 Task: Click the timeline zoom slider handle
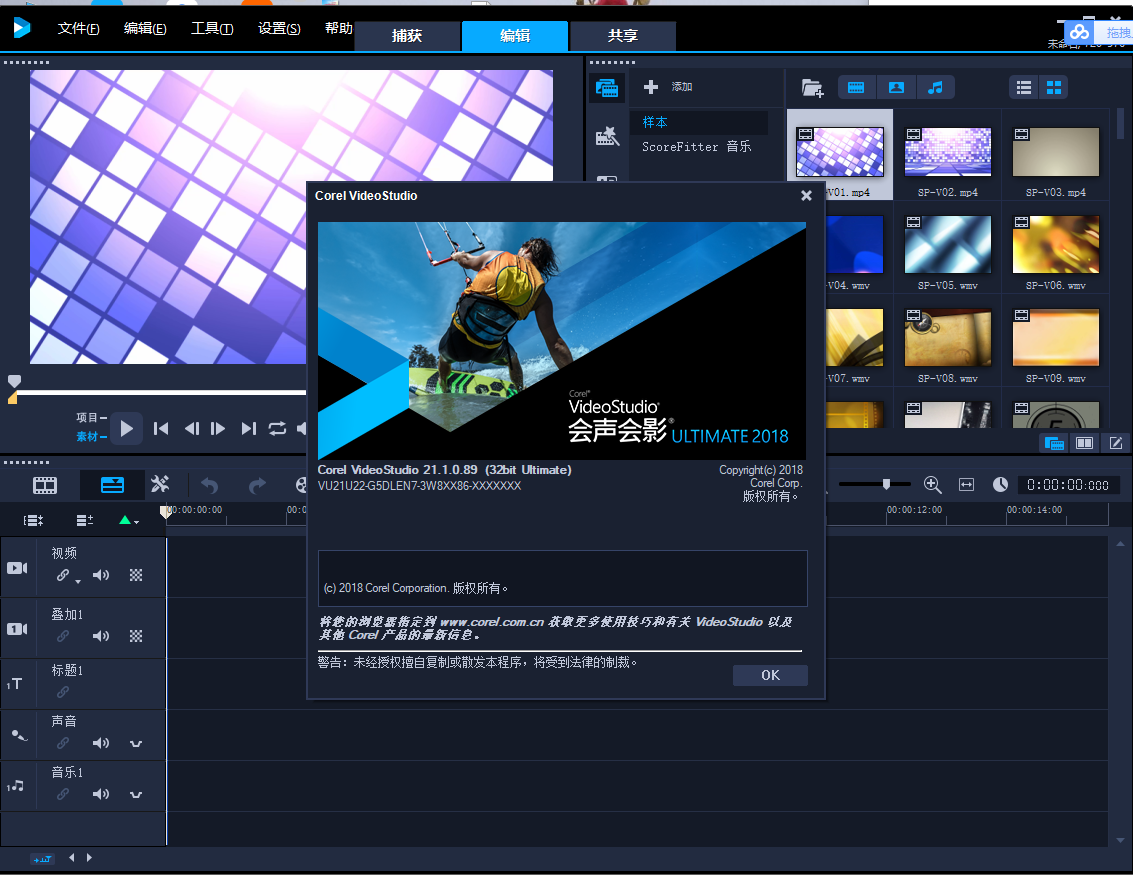click(886, 484)
